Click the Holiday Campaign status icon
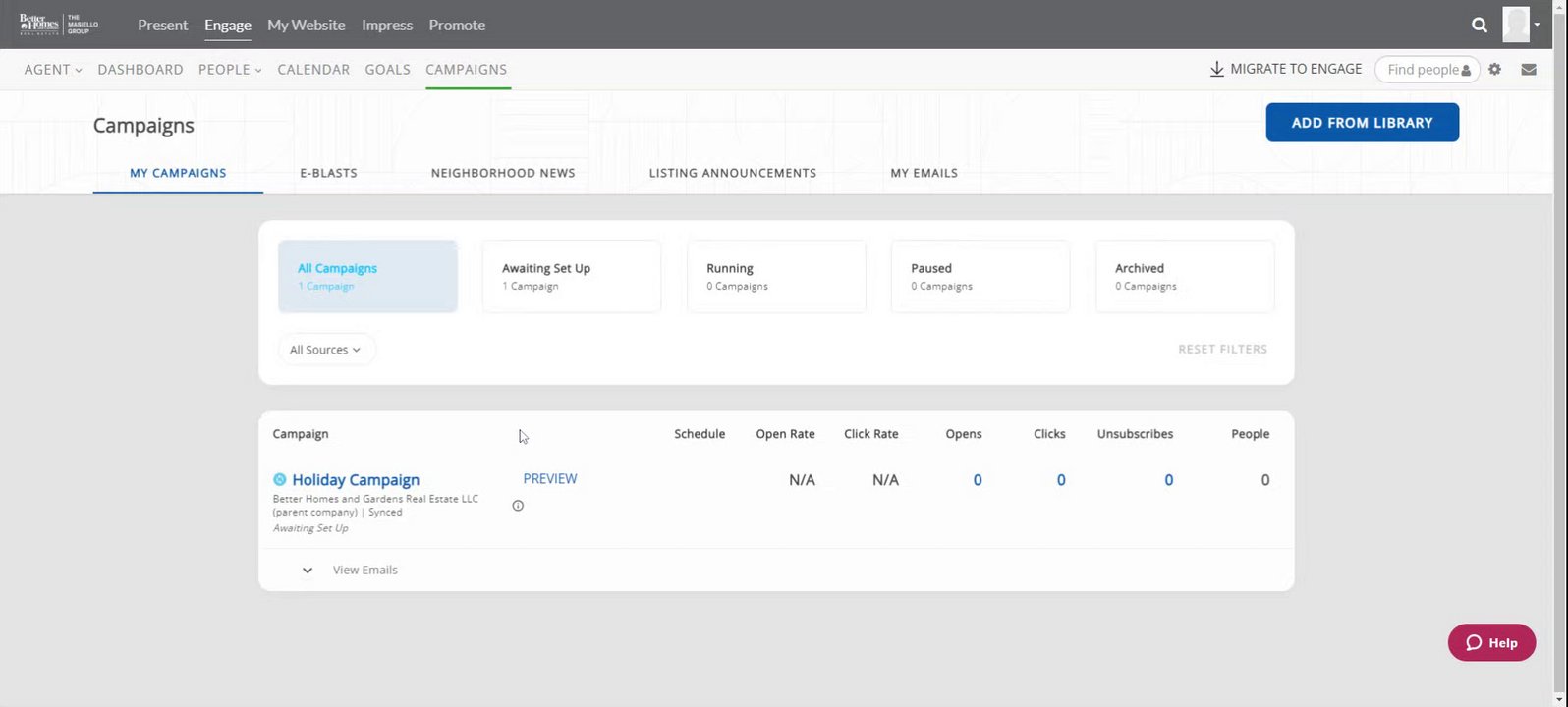Screen dimensions: 1568x707 coord(280,479)
